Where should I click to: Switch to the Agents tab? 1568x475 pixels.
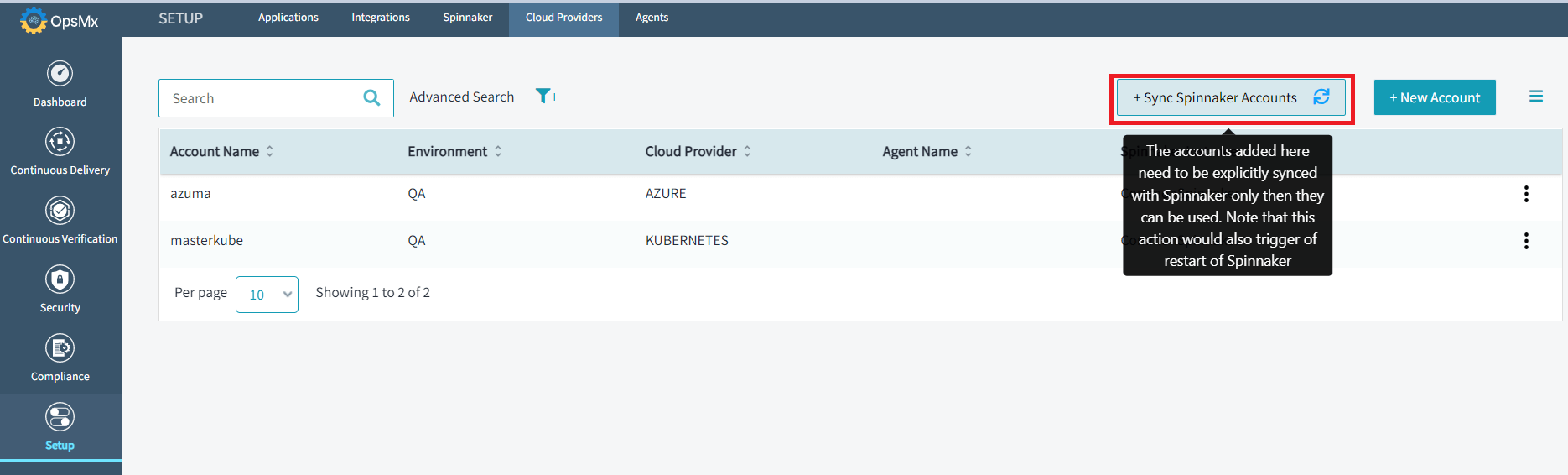pos(652,18)
